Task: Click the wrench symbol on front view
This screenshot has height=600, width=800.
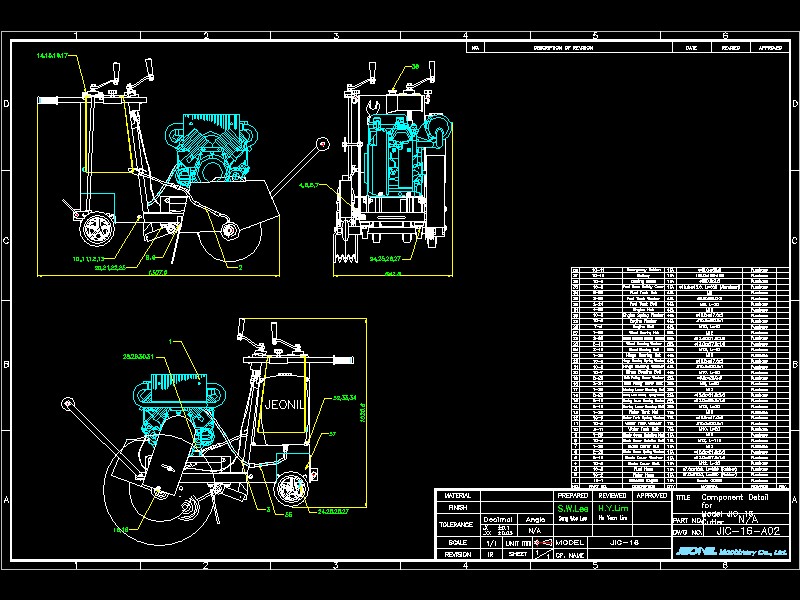Action: coord(373,108)
